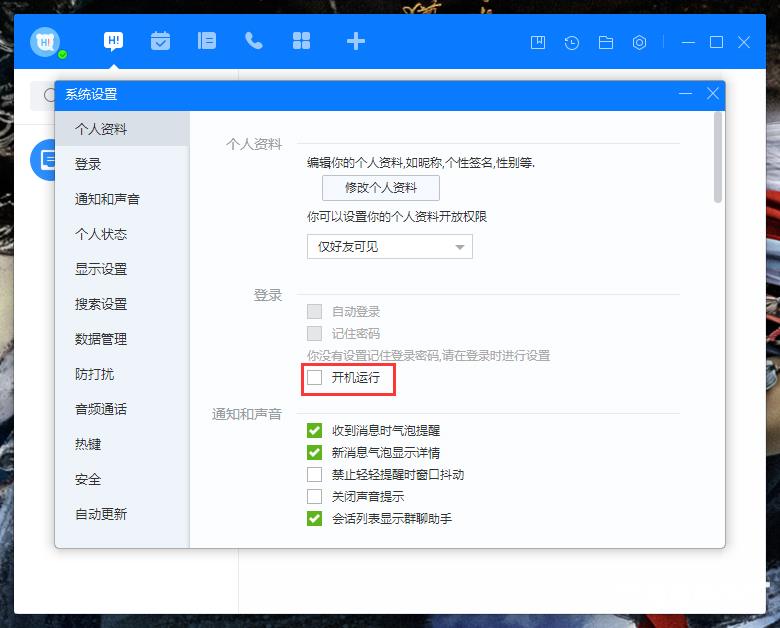The image size is (780, 628).
Task: Select the 登录 settings tab
Action: coord(122,164)
